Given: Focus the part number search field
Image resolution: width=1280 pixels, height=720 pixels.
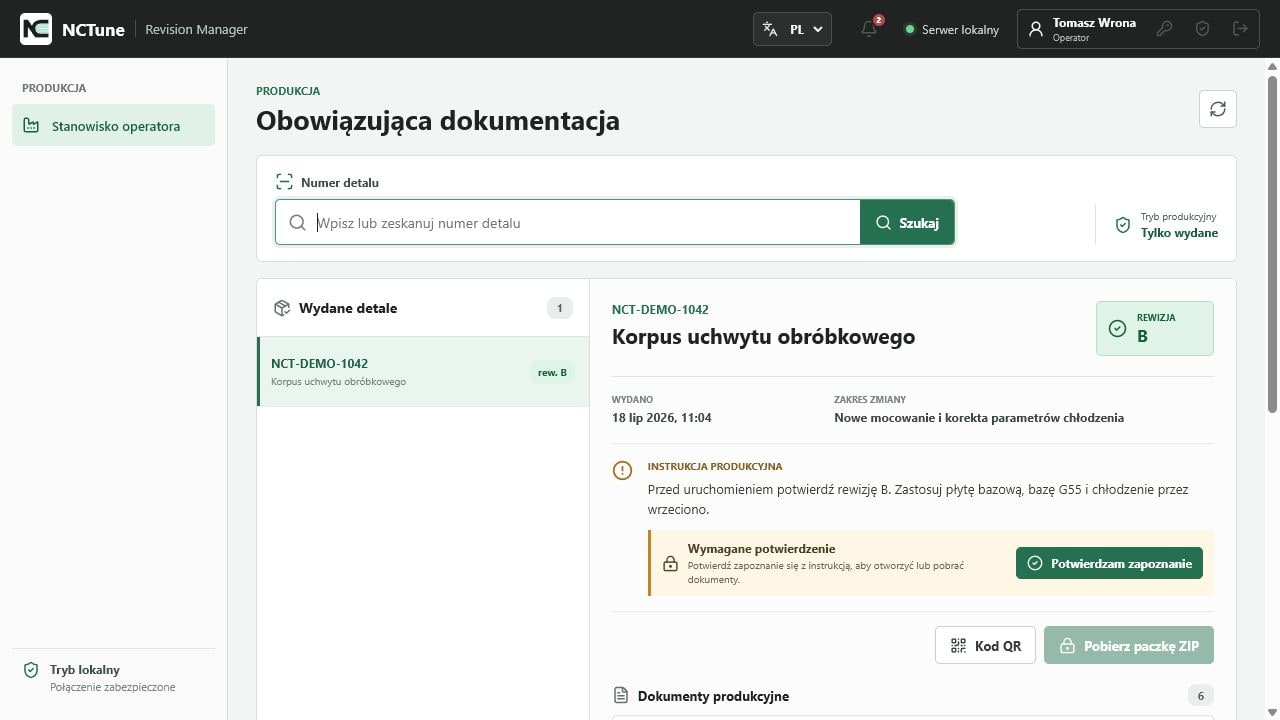Looking at the screenshot, I should pos(567,222).
